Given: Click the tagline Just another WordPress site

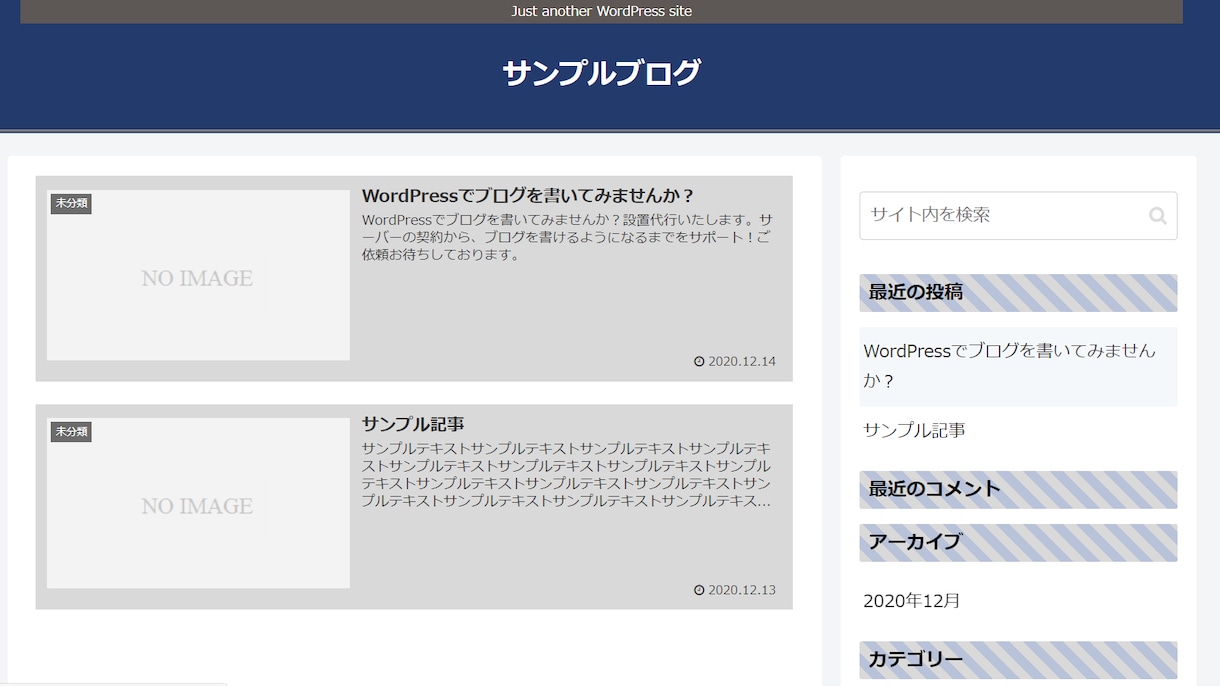Looking at the screenshot, I should click(601, 11).
